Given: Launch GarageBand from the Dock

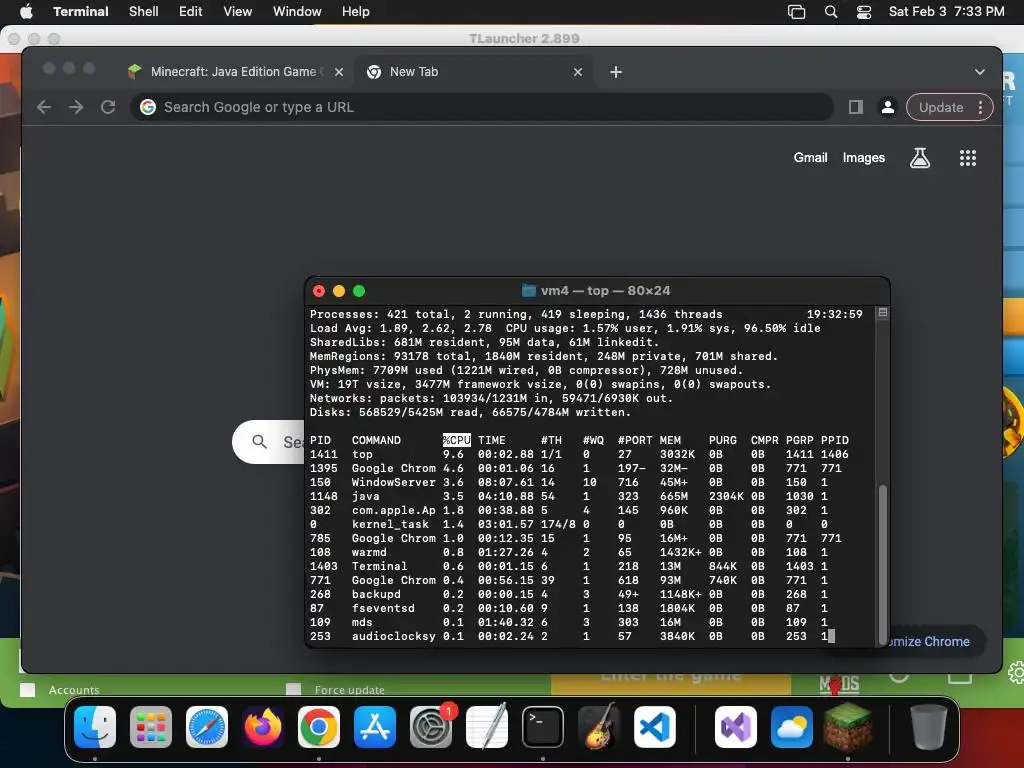Looking at the screenshot, I should [599, 727].
